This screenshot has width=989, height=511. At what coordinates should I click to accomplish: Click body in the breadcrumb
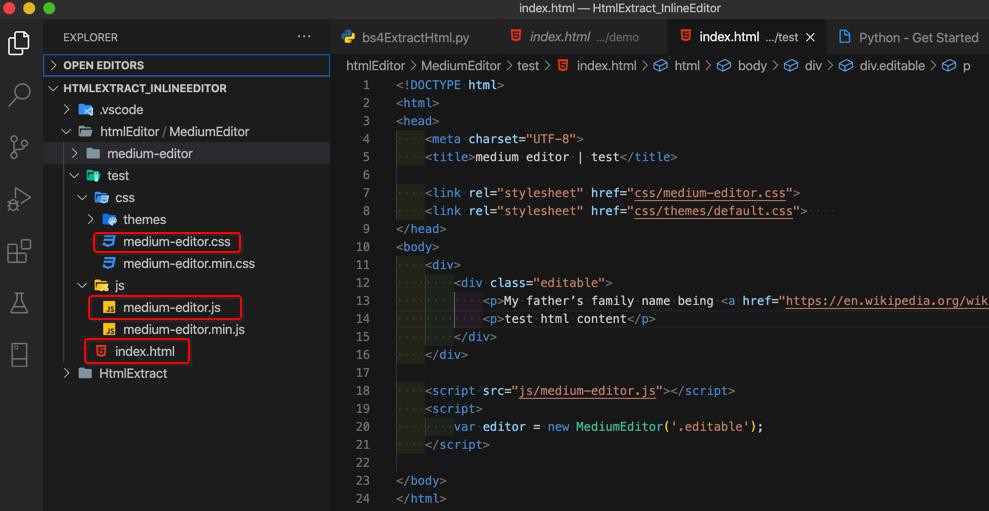tap(752, 66)
